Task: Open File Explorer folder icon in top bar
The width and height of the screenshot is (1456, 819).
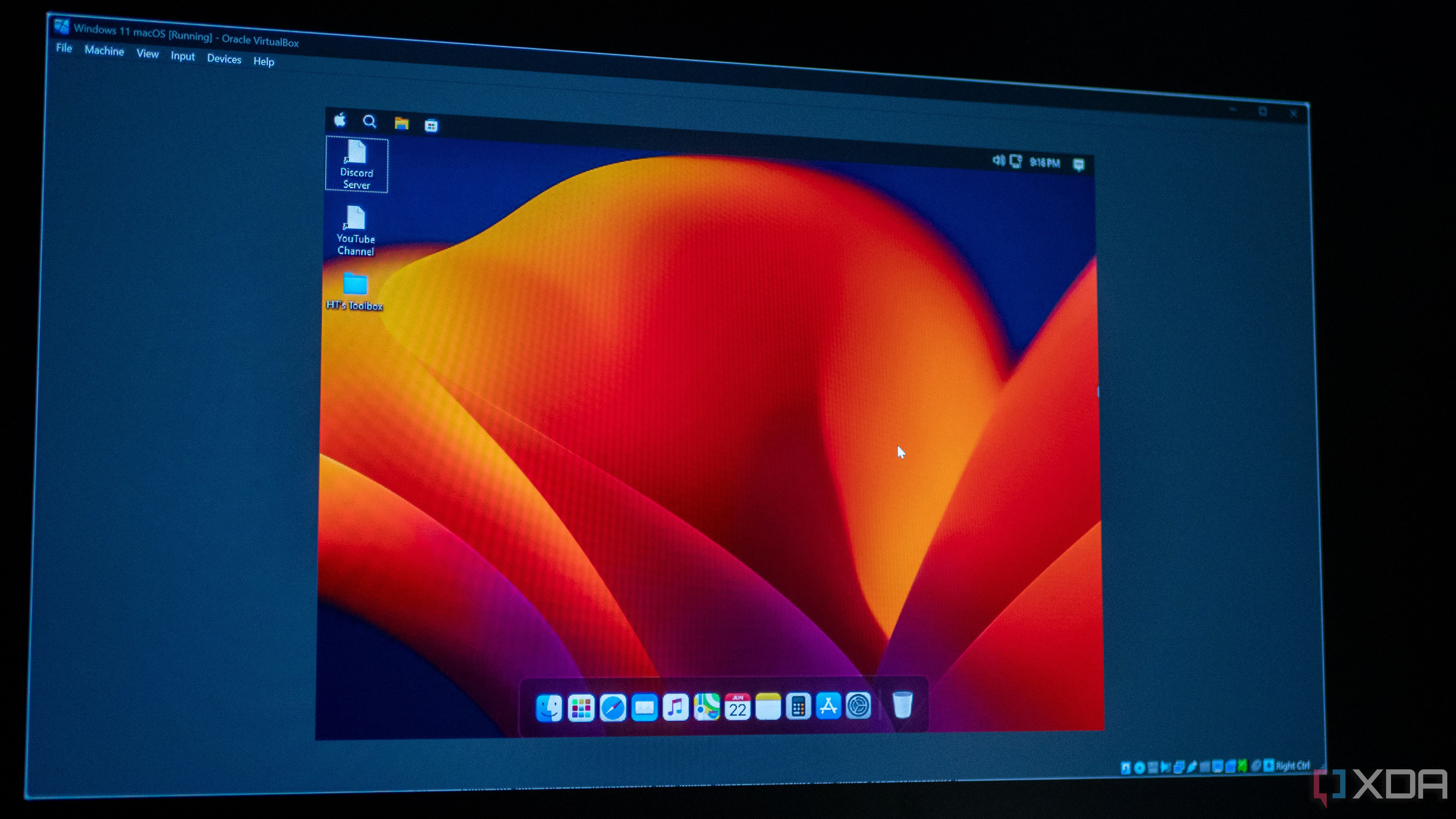Action: click(x=401, y=123)
